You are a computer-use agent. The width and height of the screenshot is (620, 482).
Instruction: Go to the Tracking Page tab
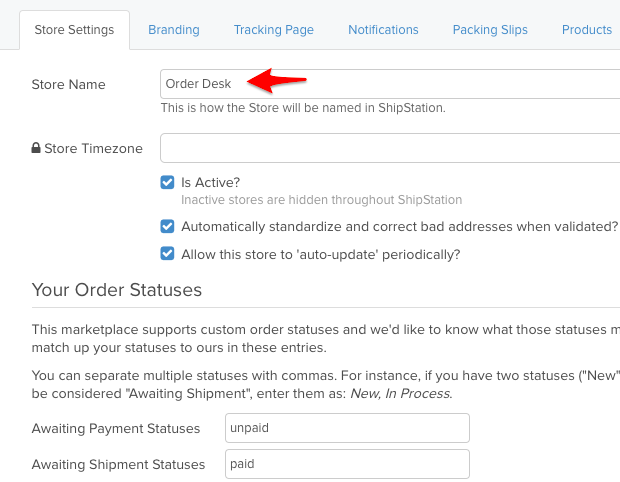point(274,30)
